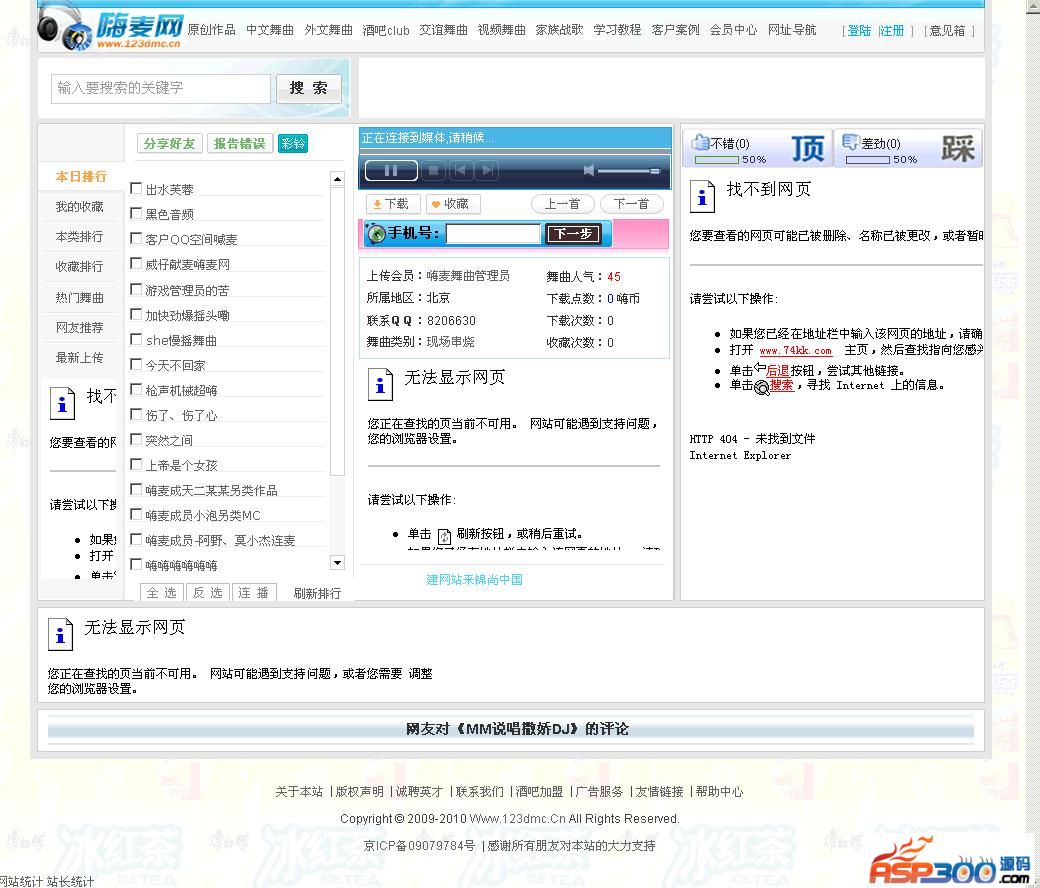Viewport: 1040px width, 888px height.
Task: Select the 加快劲爆摇头嘞 checkbox
Action: (136, 314)
